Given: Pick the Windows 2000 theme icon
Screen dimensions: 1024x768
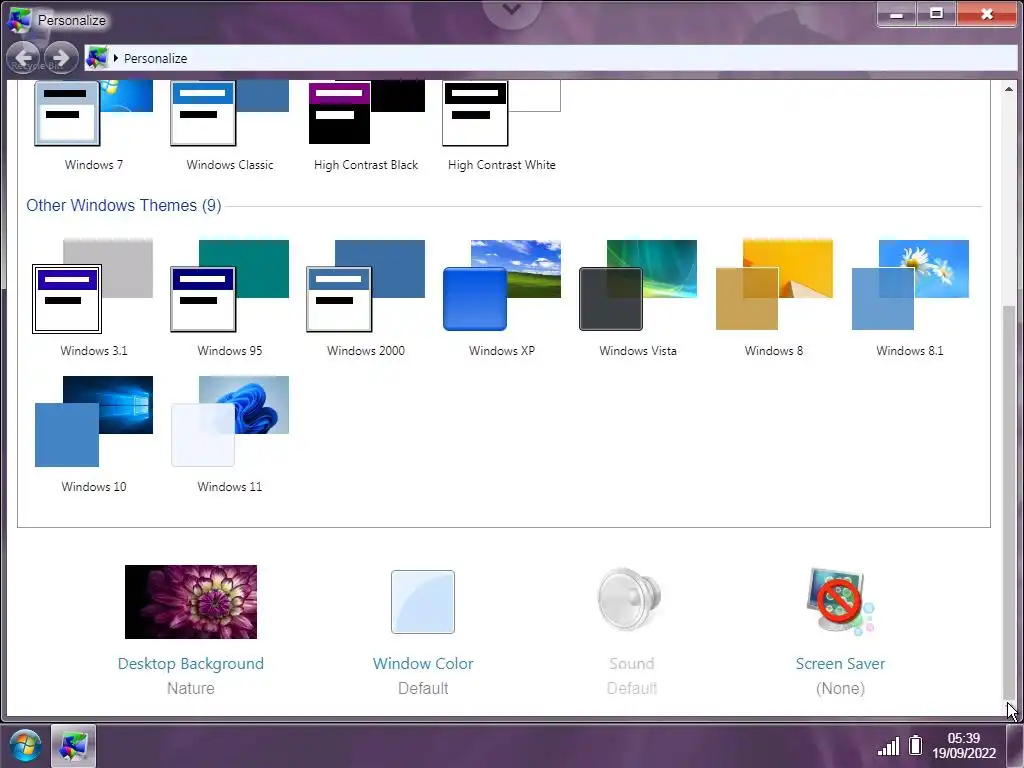Looking at the screenshot, I should (x=366, y=286).
